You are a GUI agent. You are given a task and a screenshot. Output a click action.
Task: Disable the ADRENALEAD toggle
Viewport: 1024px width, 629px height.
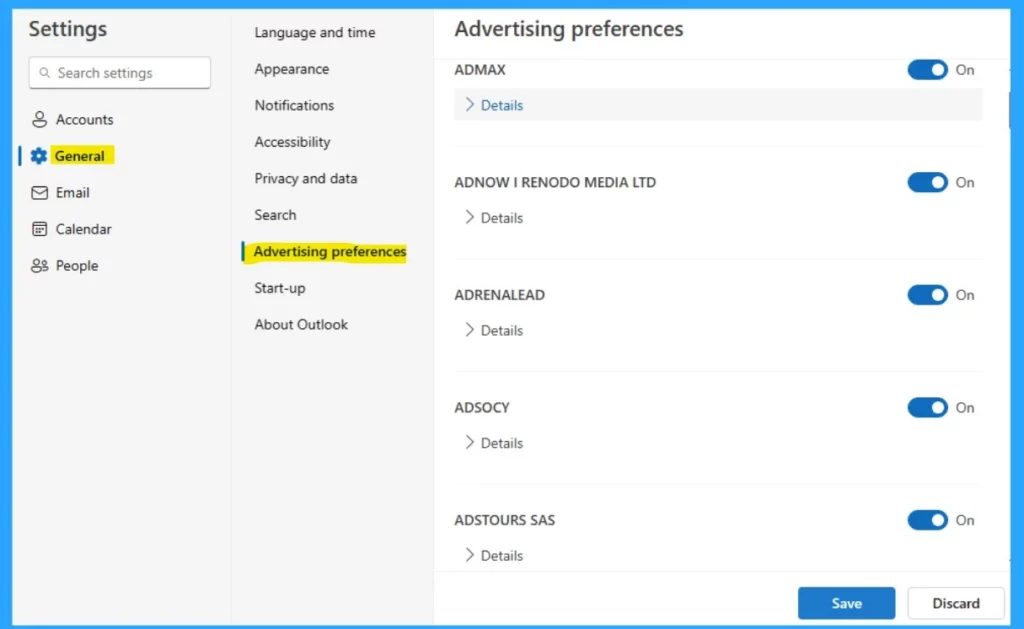(x=927, y=295)
